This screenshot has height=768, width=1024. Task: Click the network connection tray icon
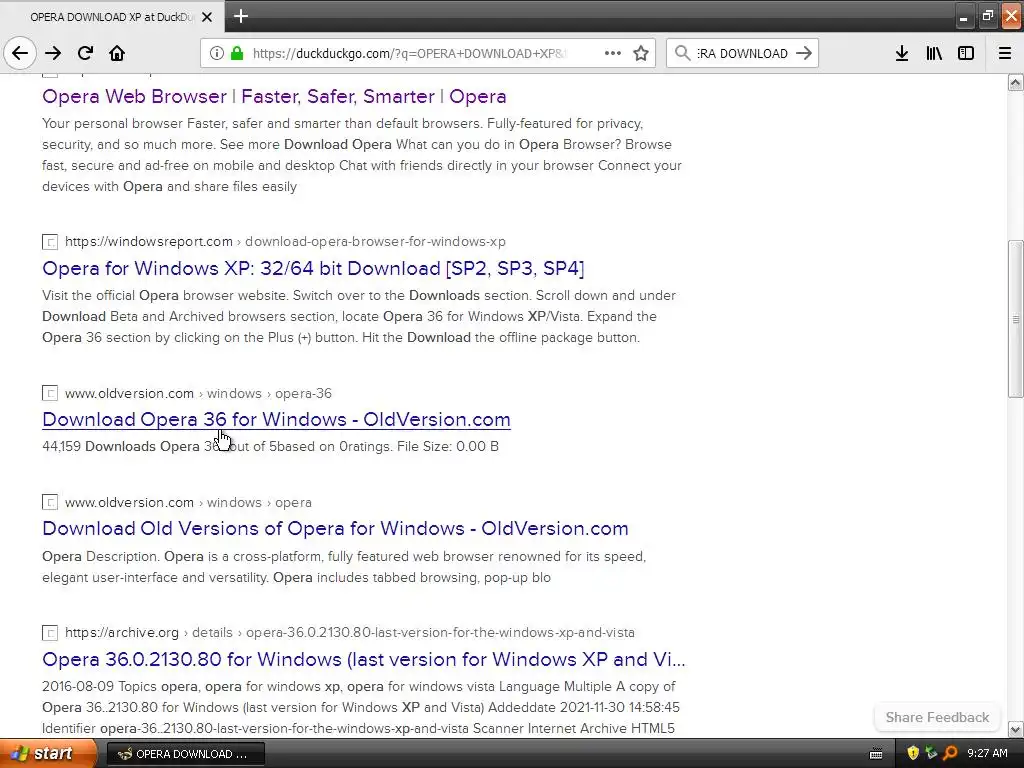(x=931, y=754)
